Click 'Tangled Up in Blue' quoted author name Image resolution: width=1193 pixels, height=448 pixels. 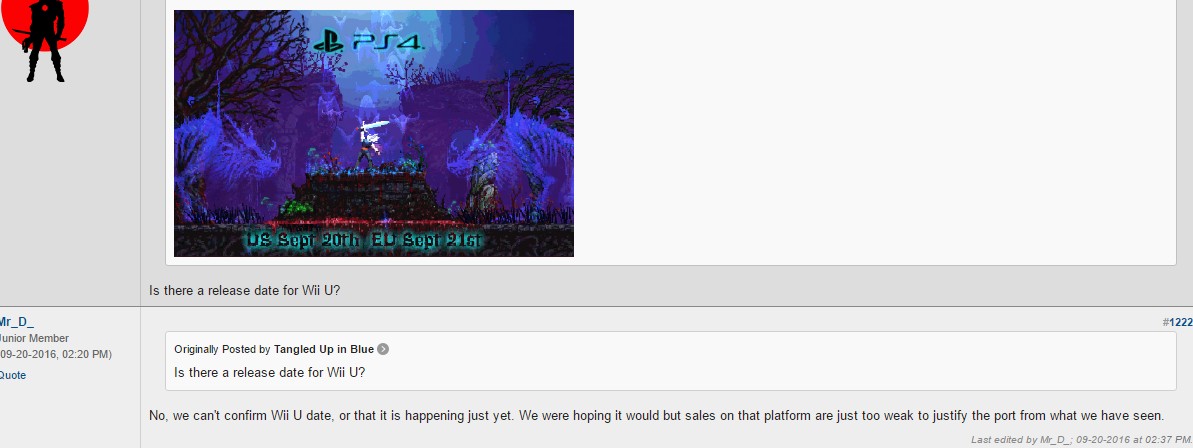(x=323, y=349)
